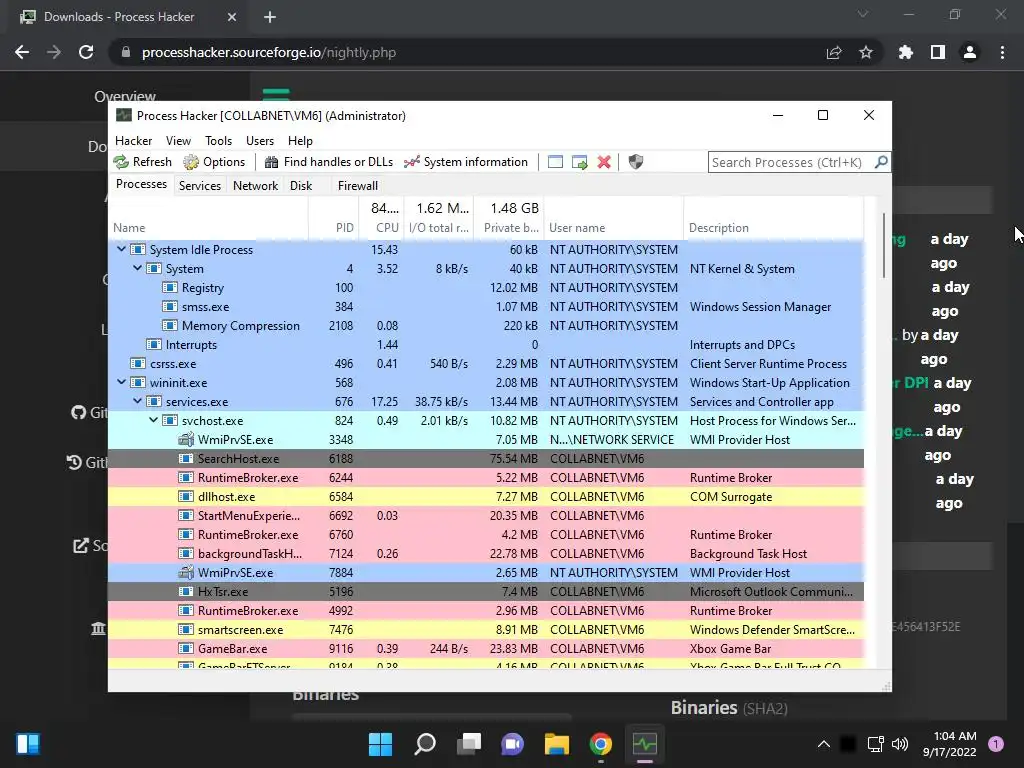The height and width of the screenshot is (768, 1024).
Task: Select HxTsr.exe process row
Action: click(486, 592)
